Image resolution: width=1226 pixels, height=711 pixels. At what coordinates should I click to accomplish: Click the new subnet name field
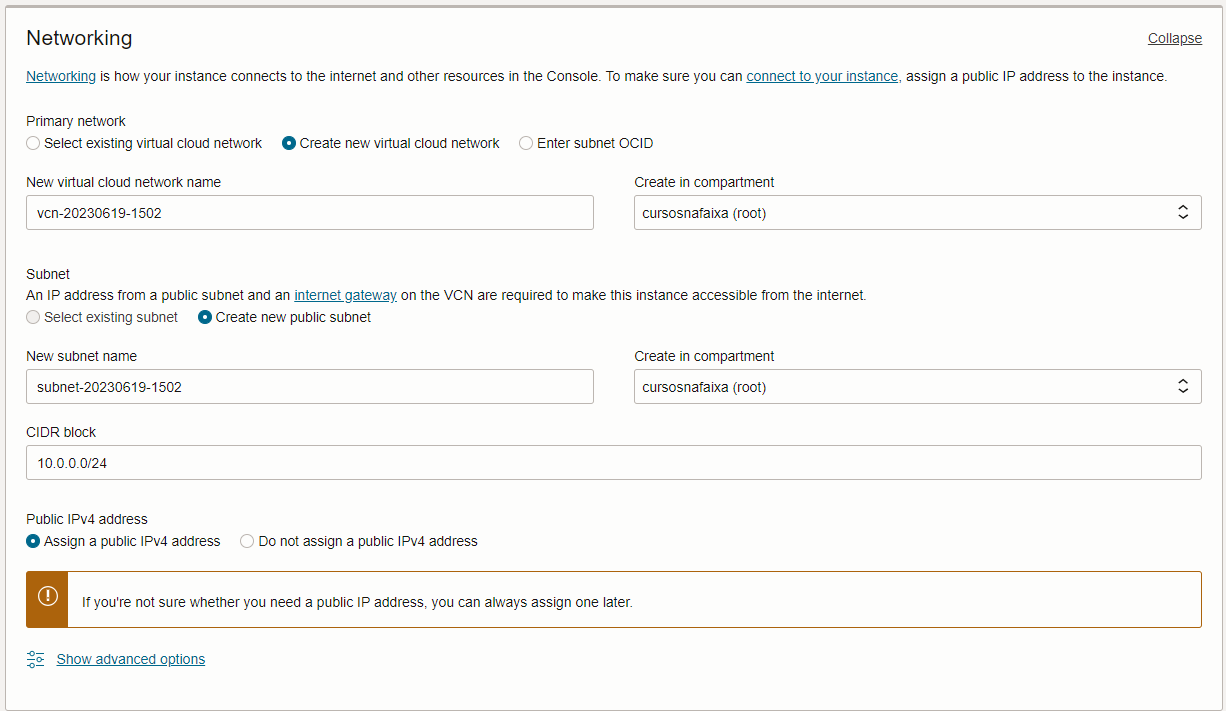(310, 386)
